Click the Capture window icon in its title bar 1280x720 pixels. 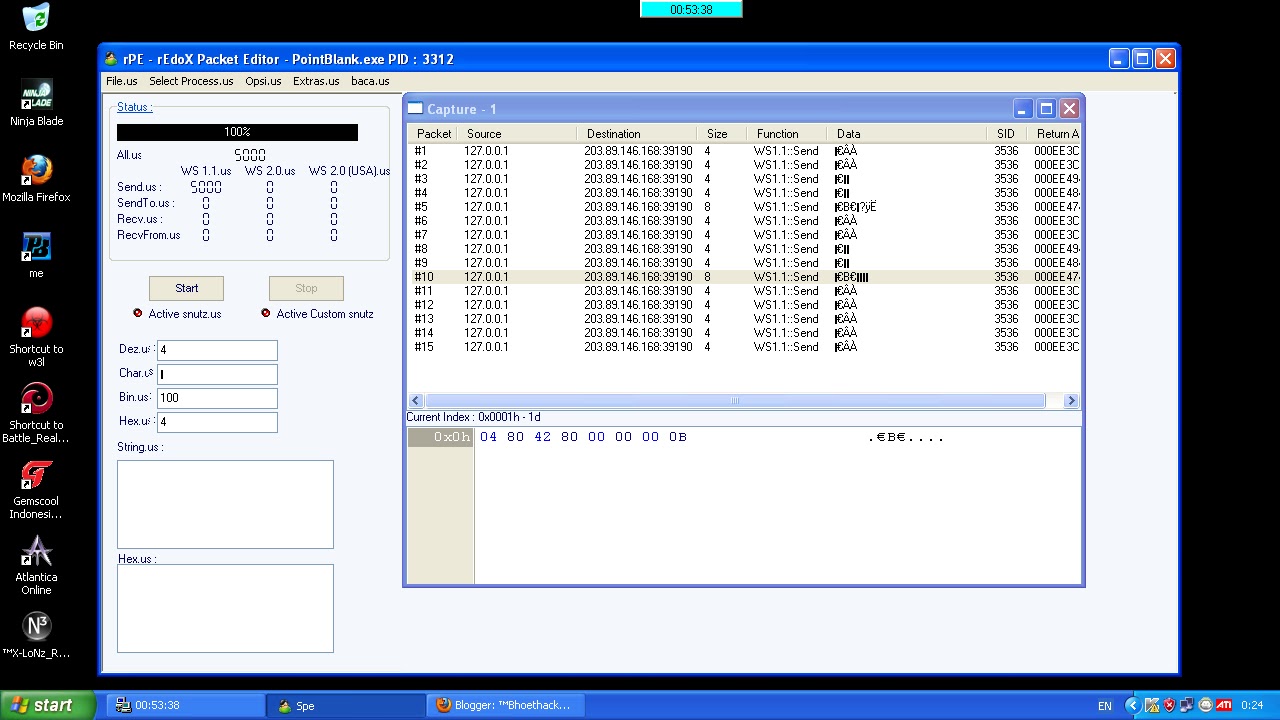click(x=415, y=108)
